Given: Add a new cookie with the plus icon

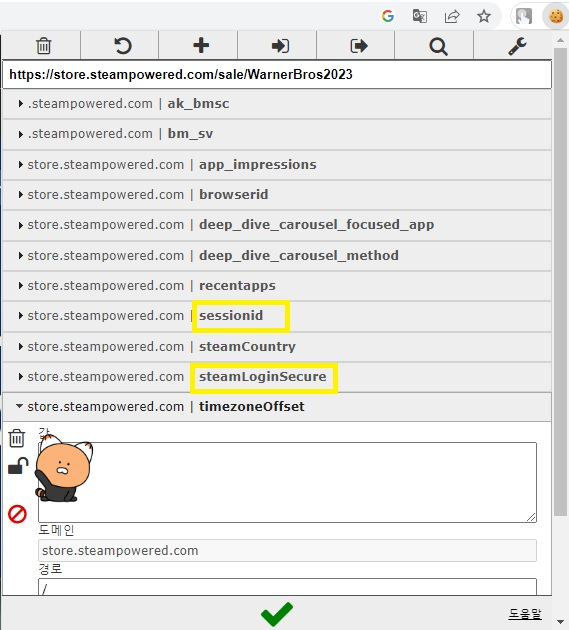Looking at the screenshot, I should tap(201, 45).
